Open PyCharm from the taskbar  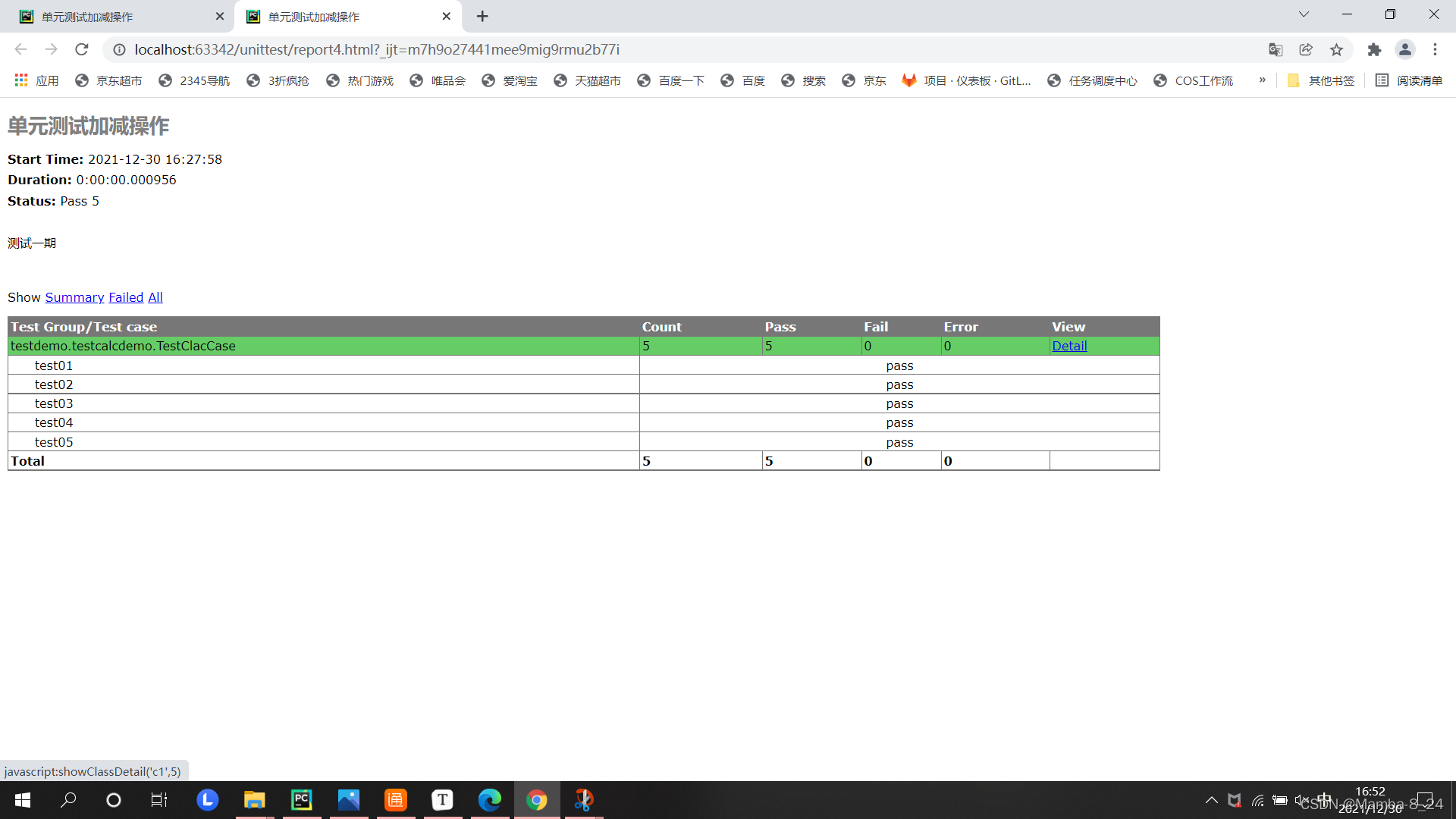301,800
